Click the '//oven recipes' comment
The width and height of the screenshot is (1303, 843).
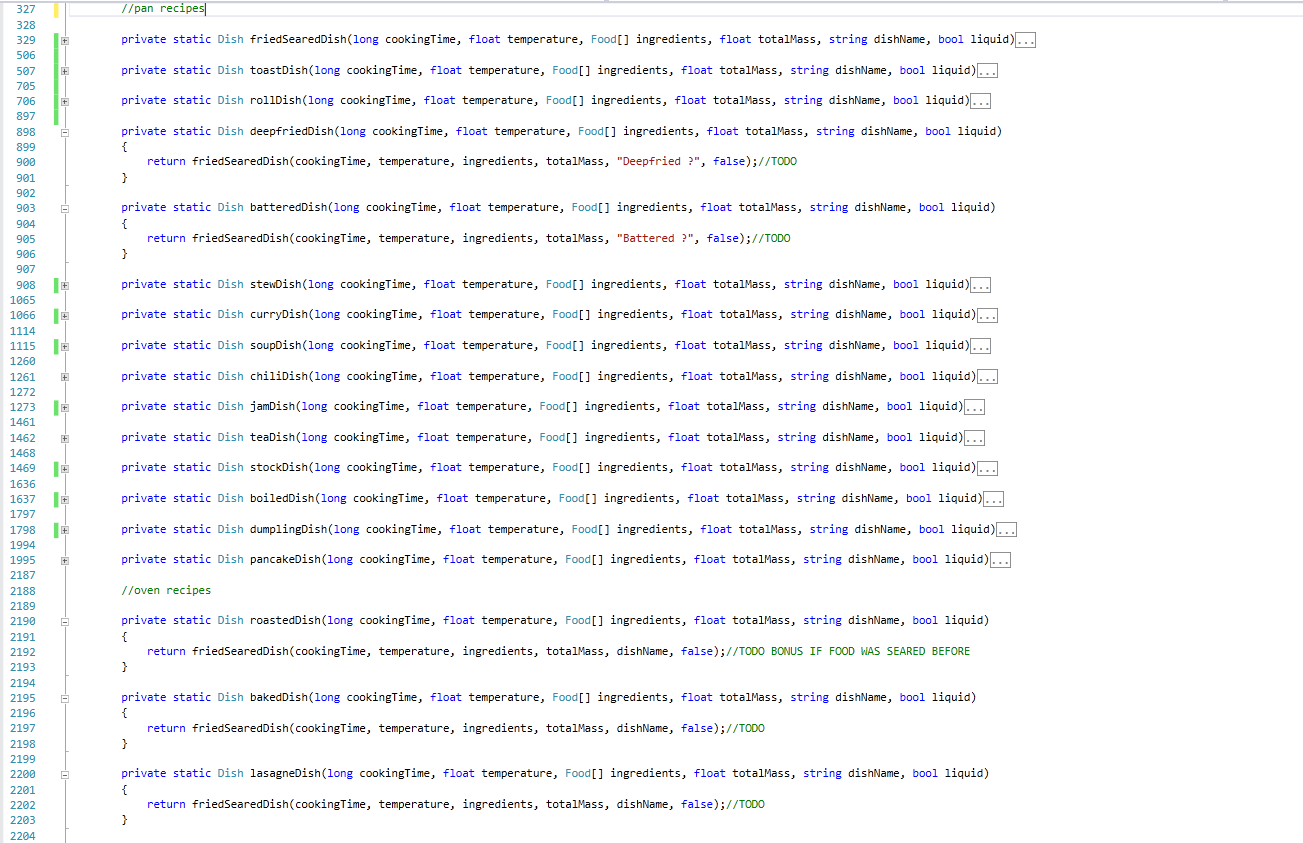[x=166, y=590]
